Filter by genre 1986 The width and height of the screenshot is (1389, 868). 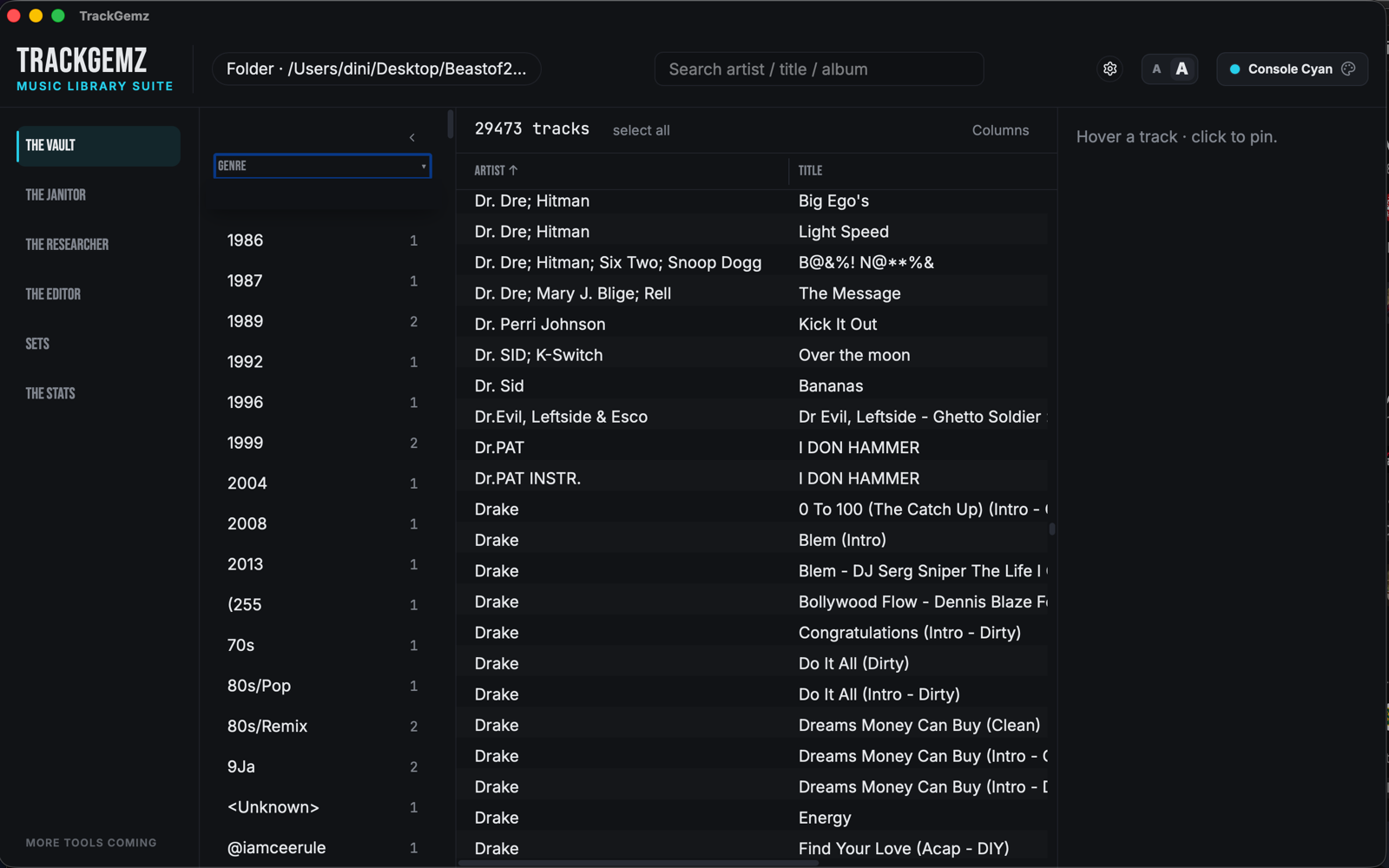pos(322,240)
